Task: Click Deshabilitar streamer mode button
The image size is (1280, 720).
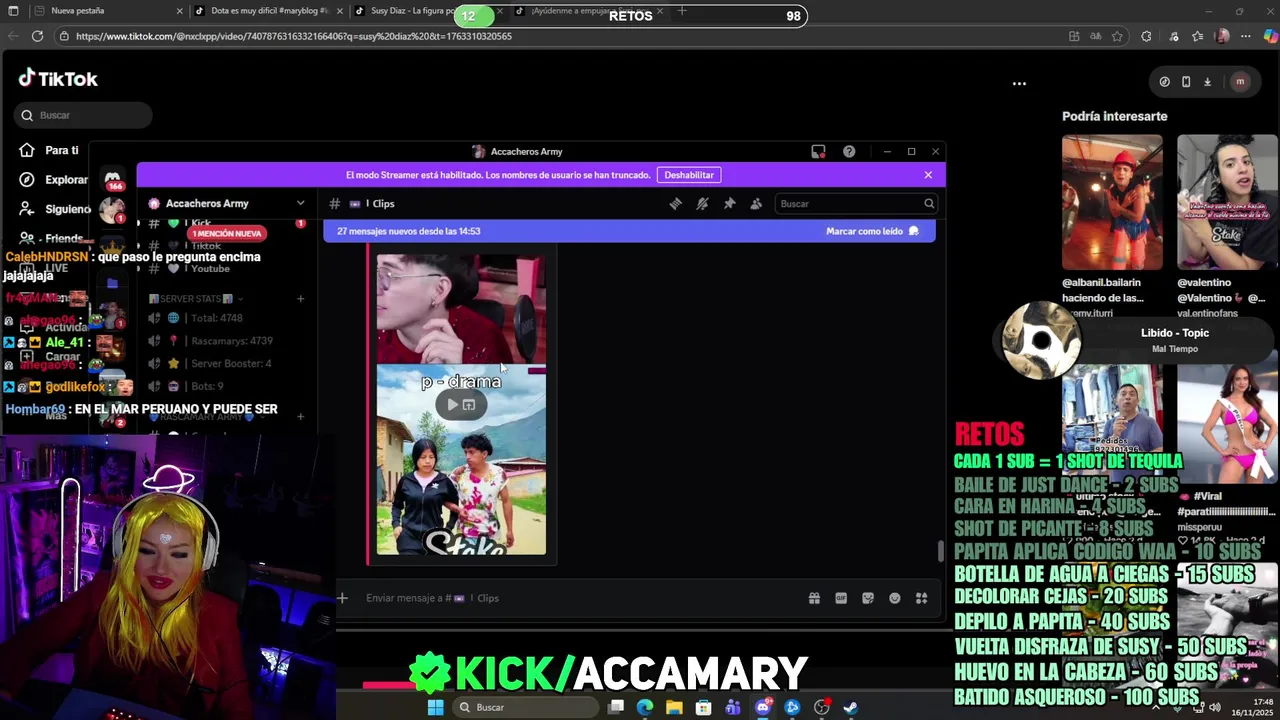Action: coord(689,175)
